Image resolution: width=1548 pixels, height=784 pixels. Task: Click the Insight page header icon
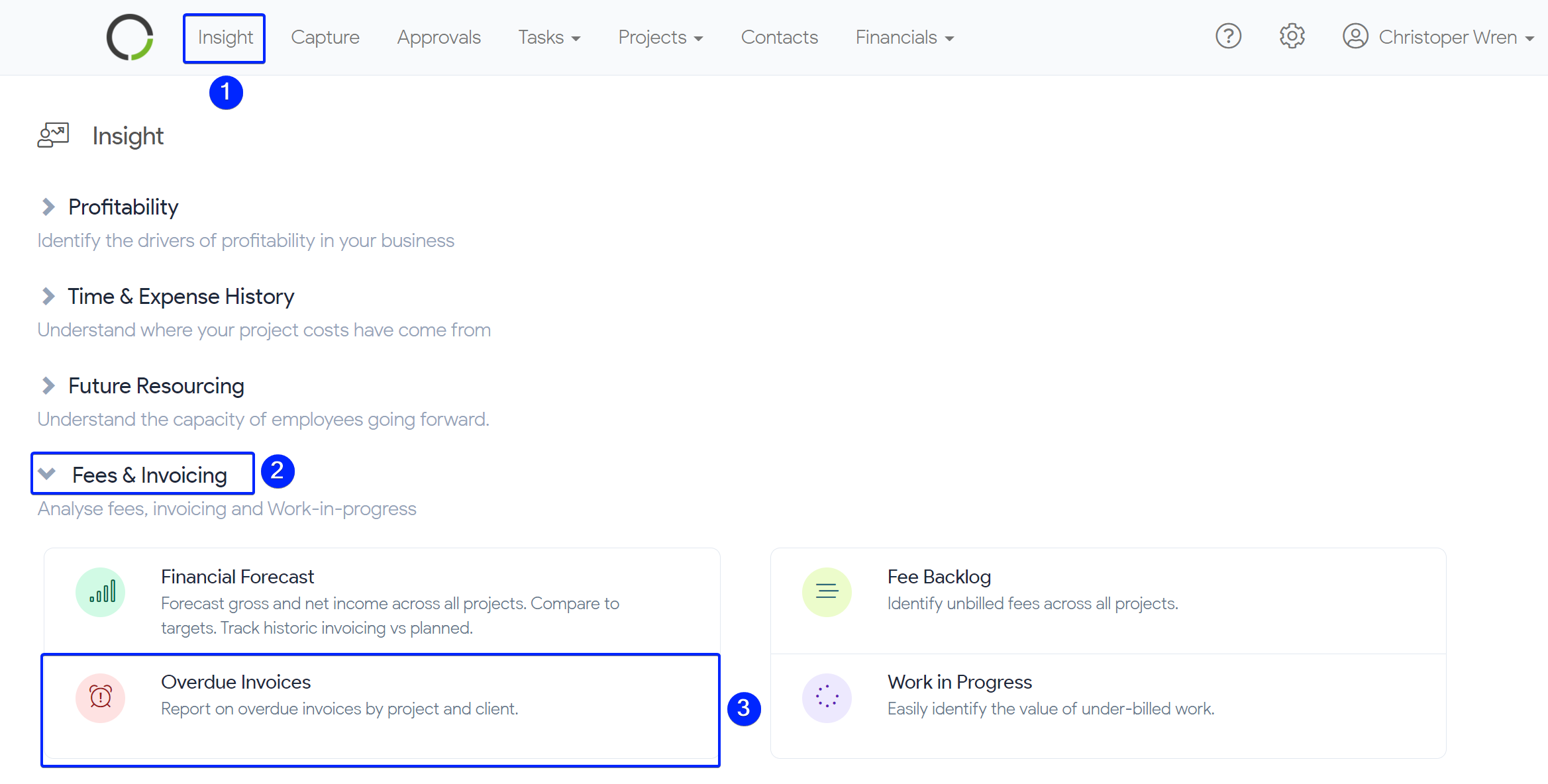53,135
